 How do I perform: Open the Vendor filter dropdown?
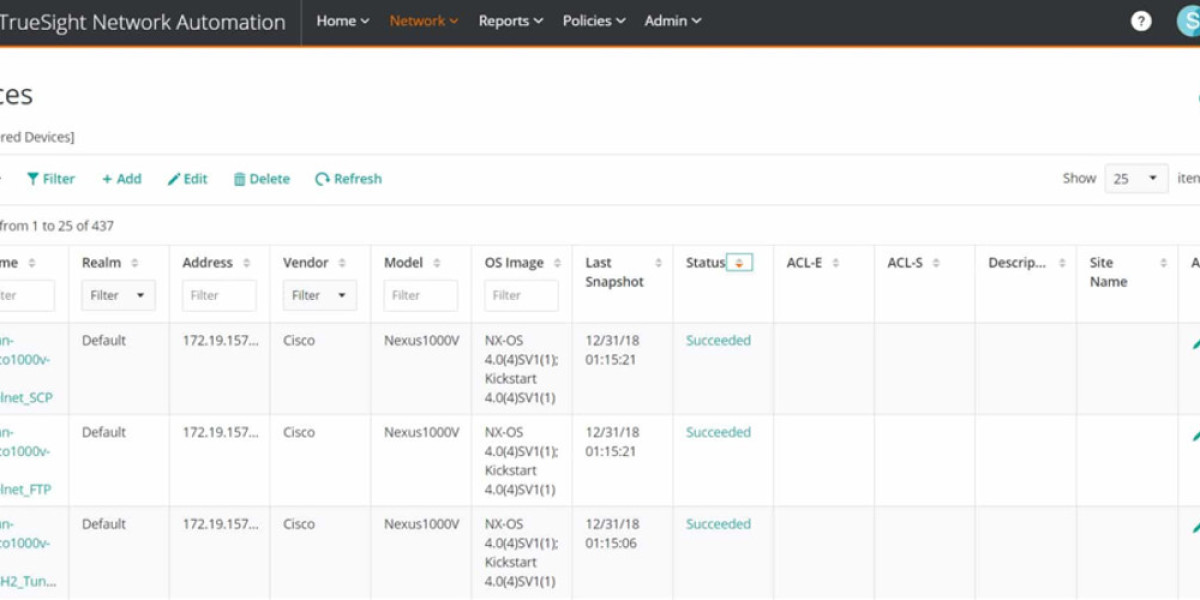coord(319,295)
